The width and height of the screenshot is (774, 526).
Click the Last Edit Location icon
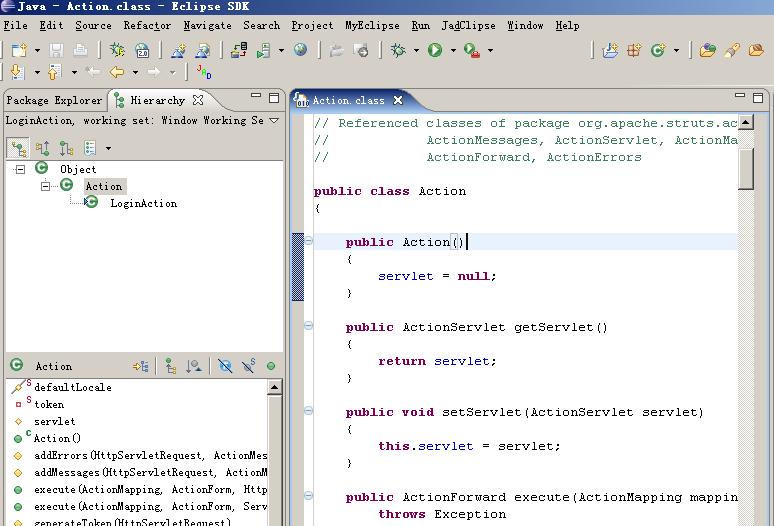(92, 72)
